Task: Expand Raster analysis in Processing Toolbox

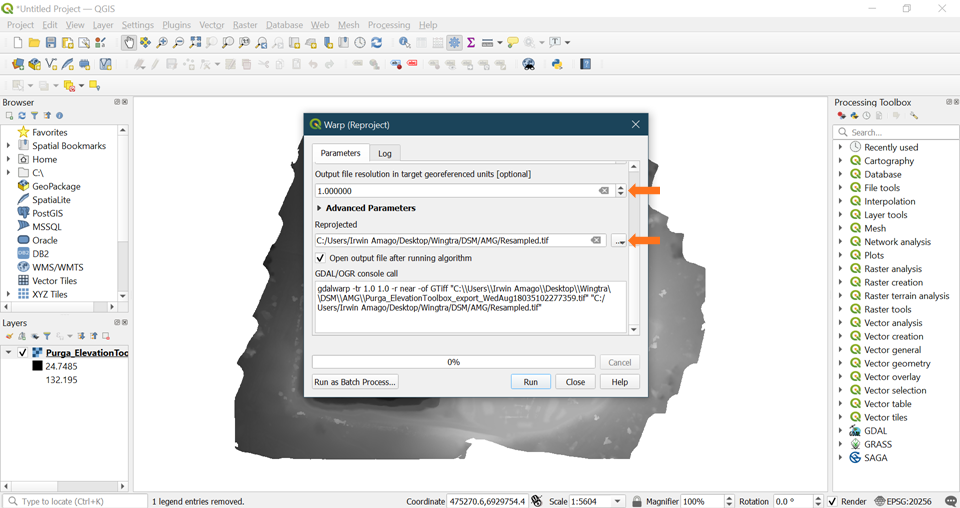Action: 841,269
